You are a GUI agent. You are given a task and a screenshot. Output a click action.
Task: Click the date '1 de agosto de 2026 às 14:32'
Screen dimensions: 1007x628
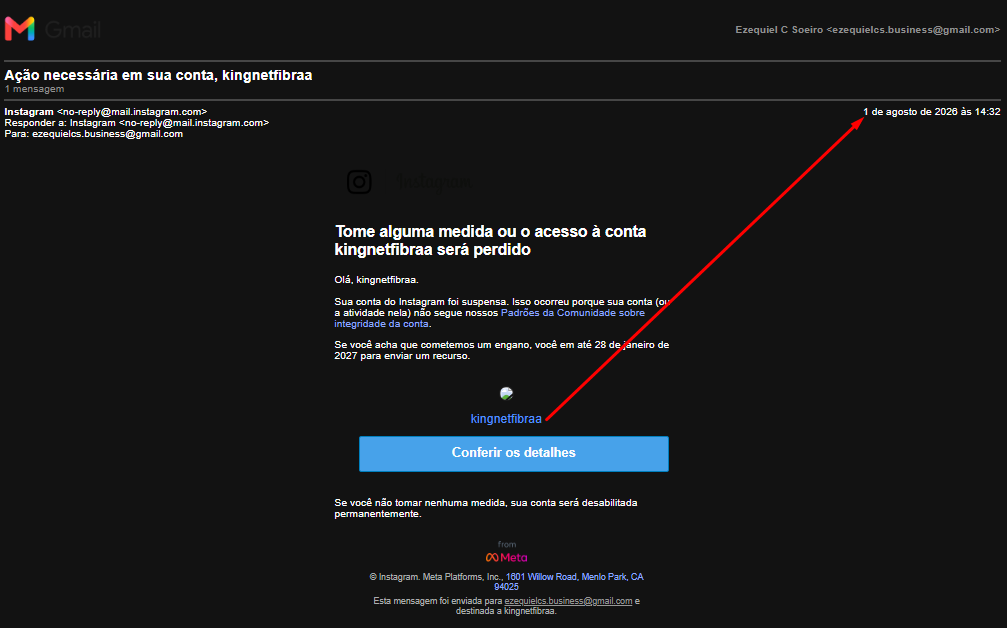(931, 112)
